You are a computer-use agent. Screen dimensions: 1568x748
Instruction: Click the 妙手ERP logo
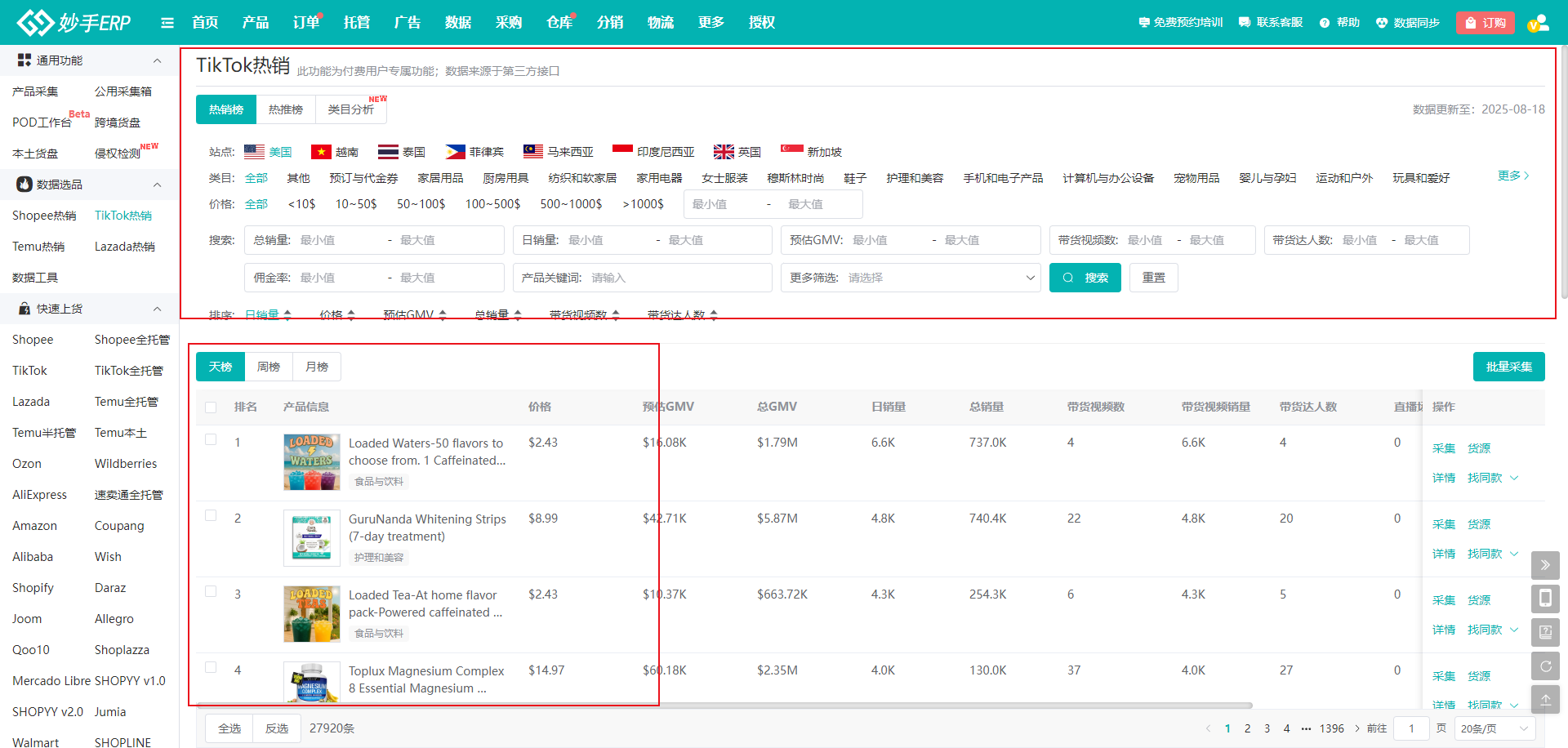(x=73, y=22)
